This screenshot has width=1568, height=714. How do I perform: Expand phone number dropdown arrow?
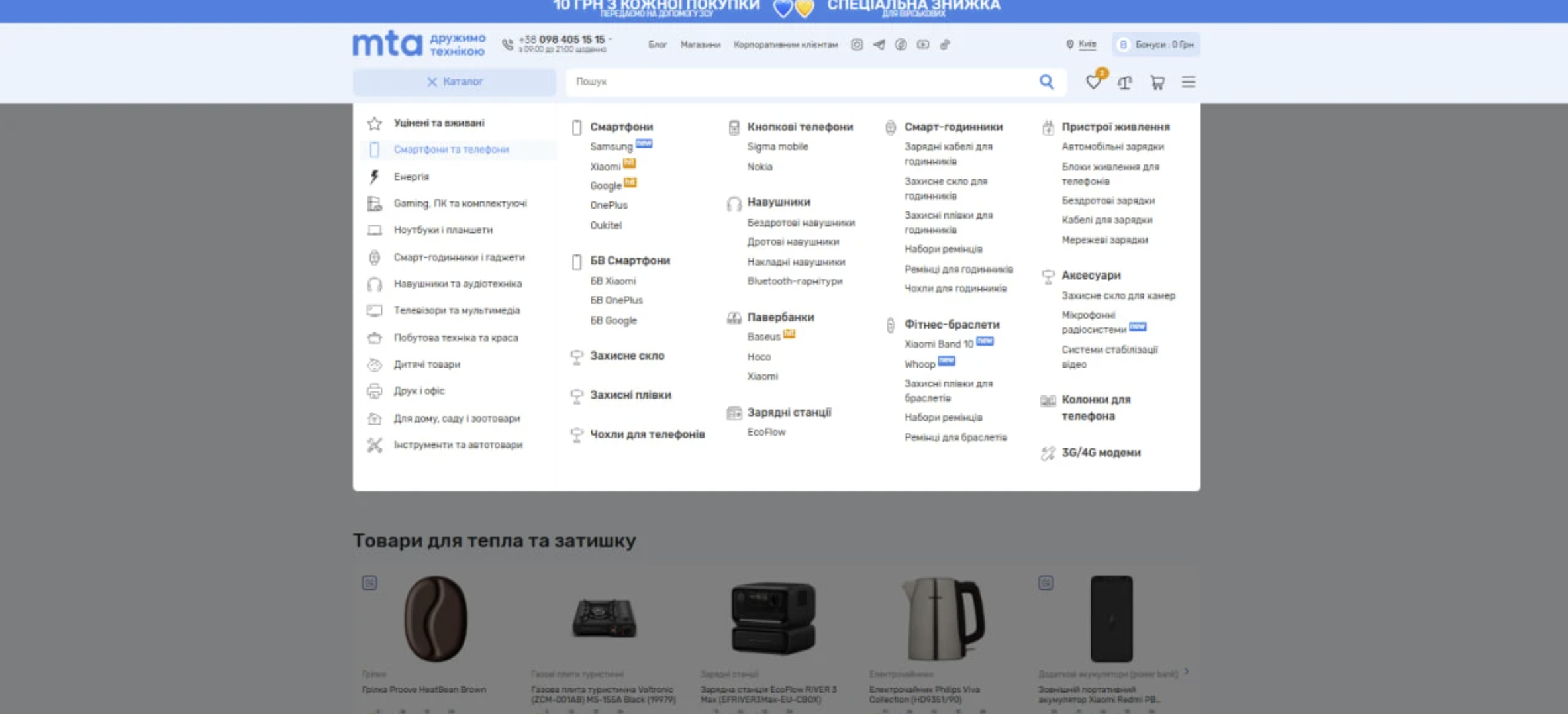click(610, 39)
